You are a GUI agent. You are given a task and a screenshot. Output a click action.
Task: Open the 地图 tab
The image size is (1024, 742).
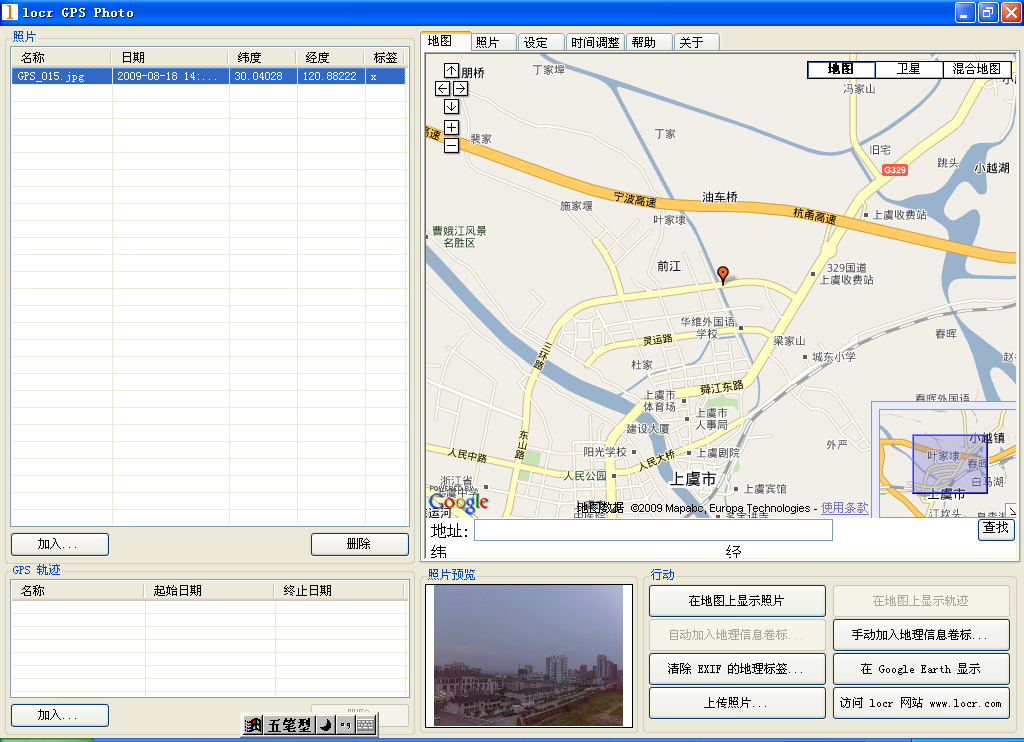pyautogui.click(x=445, y=41)
